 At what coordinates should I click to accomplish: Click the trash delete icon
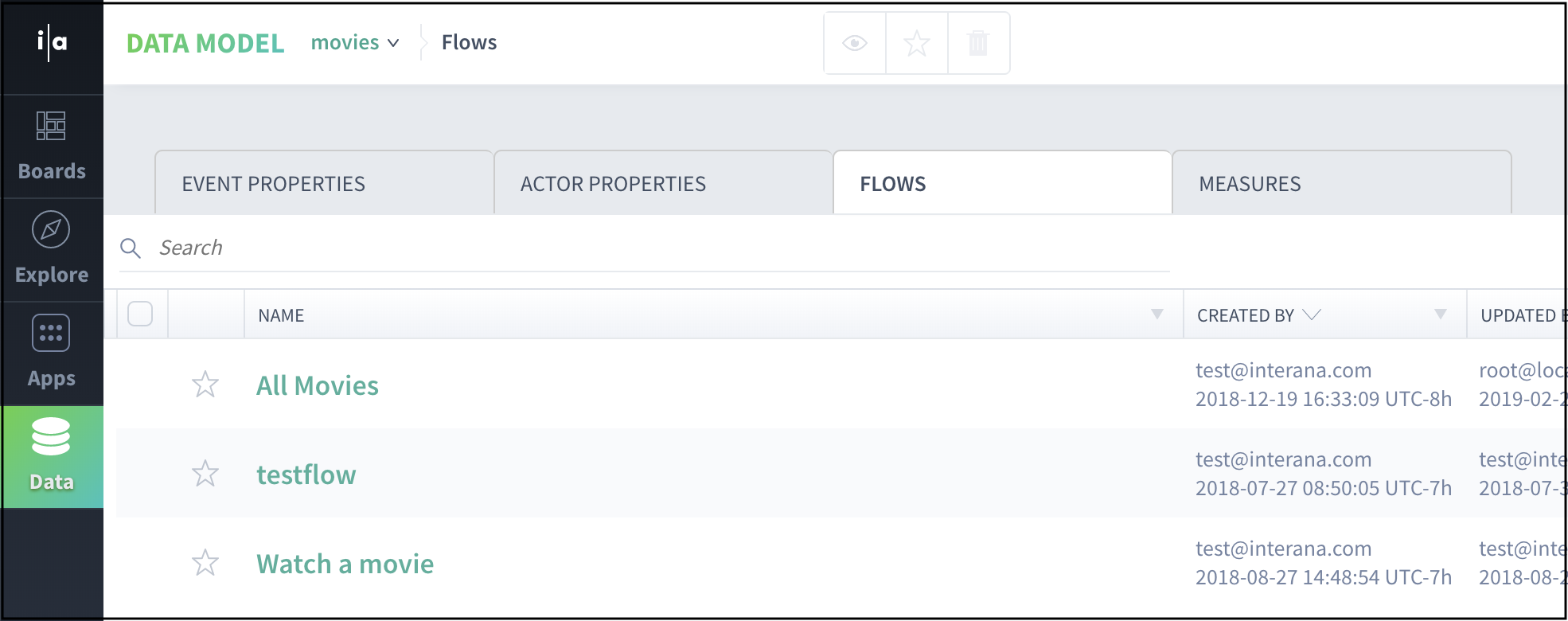(978, 43)
